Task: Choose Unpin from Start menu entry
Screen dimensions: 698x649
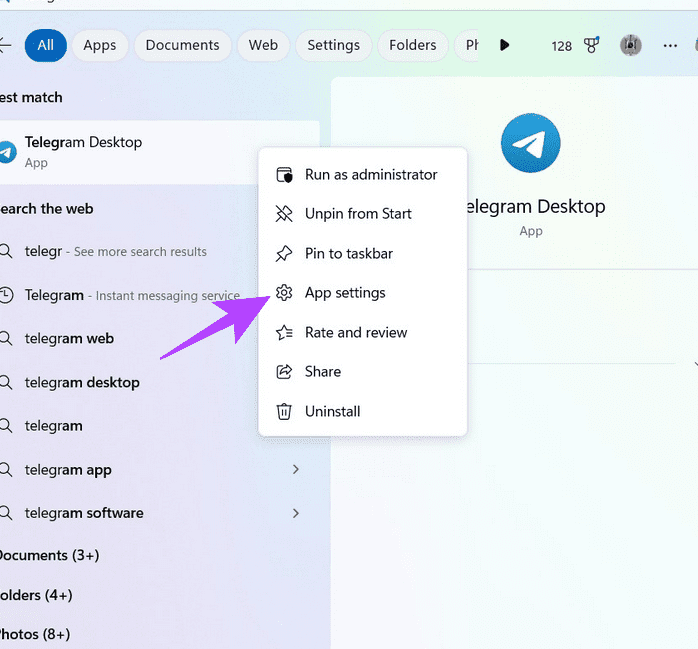Action: point(363,214)
